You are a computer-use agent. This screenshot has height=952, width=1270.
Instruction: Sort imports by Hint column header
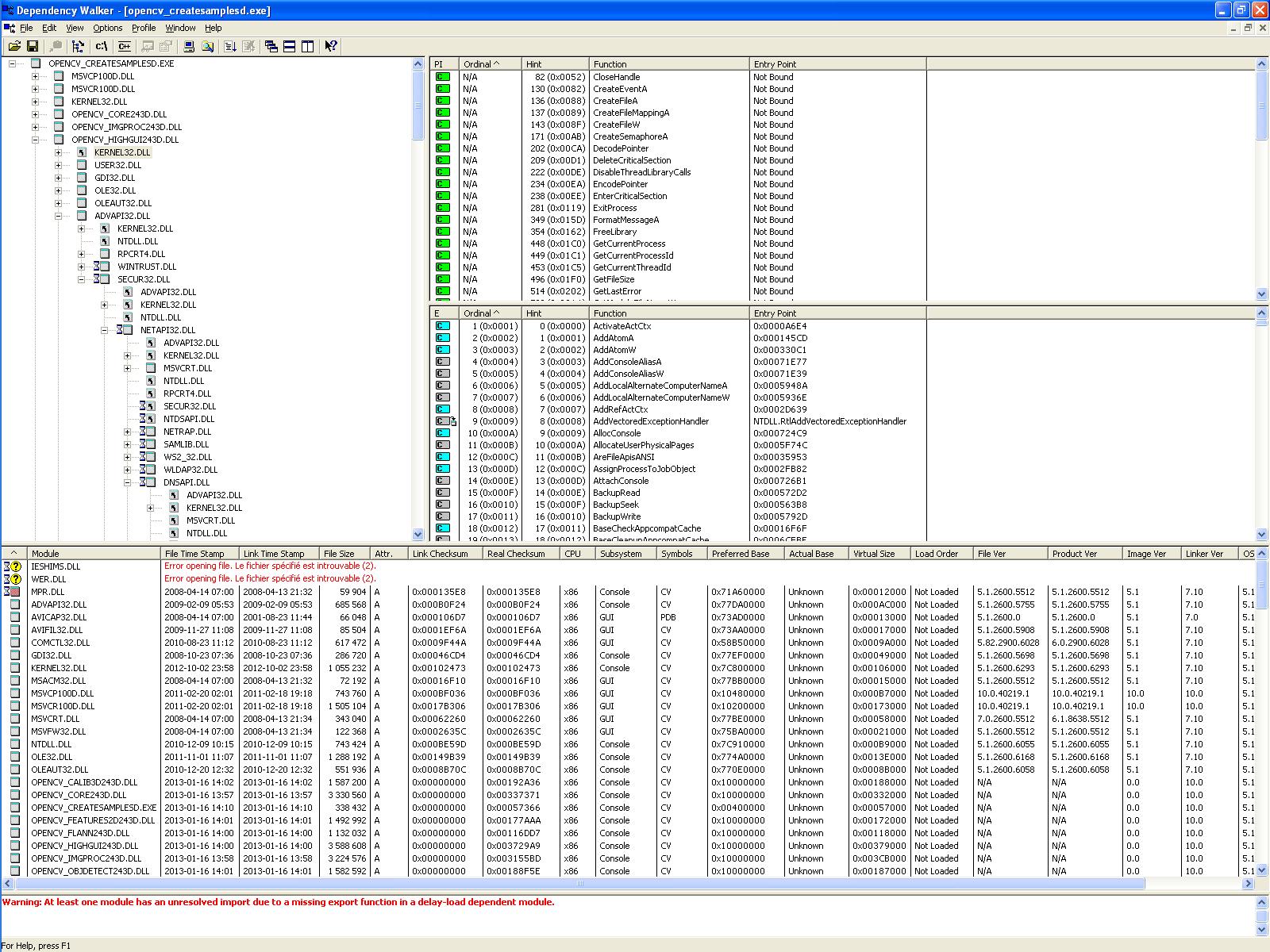(x=555, y=64)
